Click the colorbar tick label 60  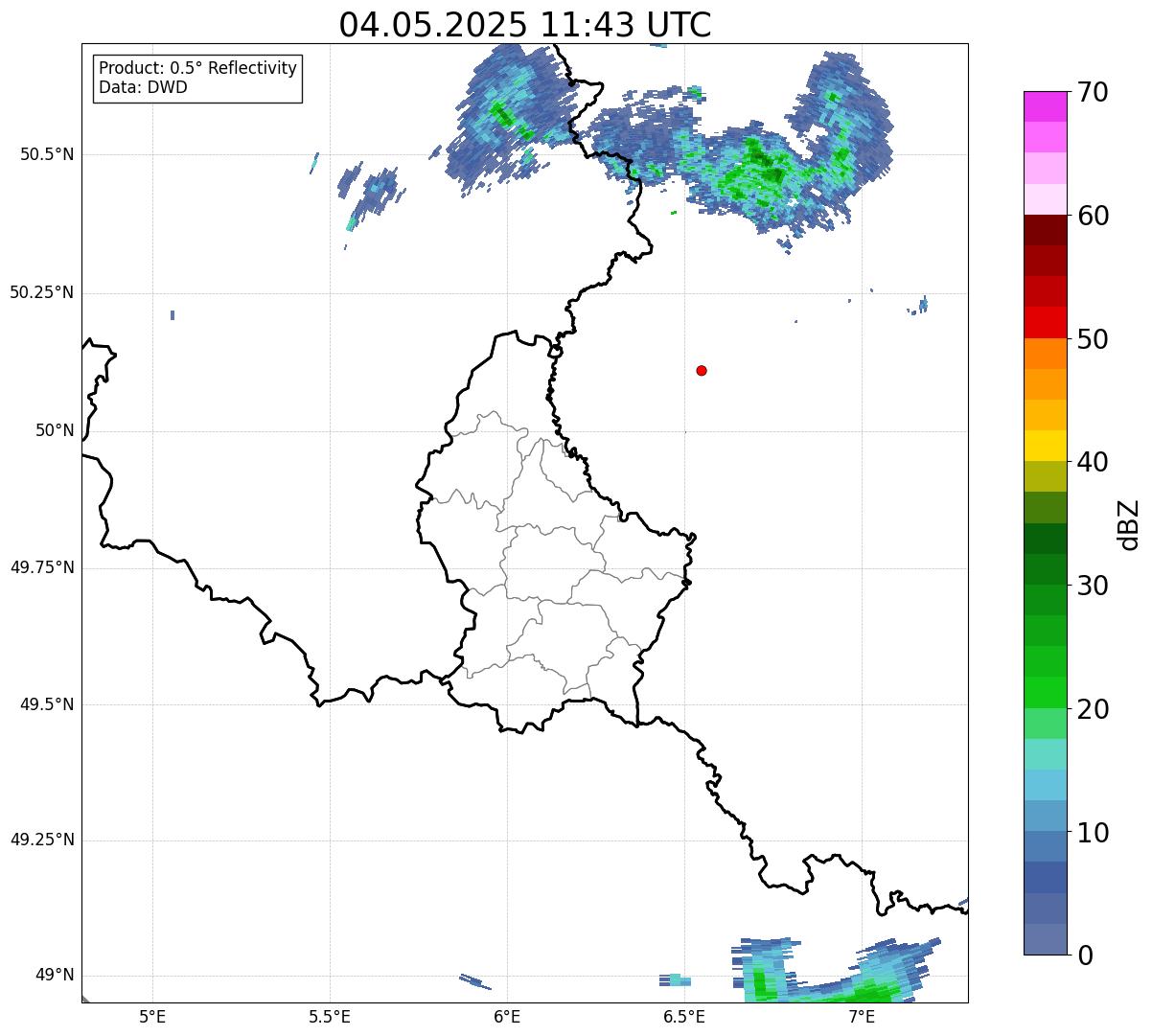click(1093, 217)
